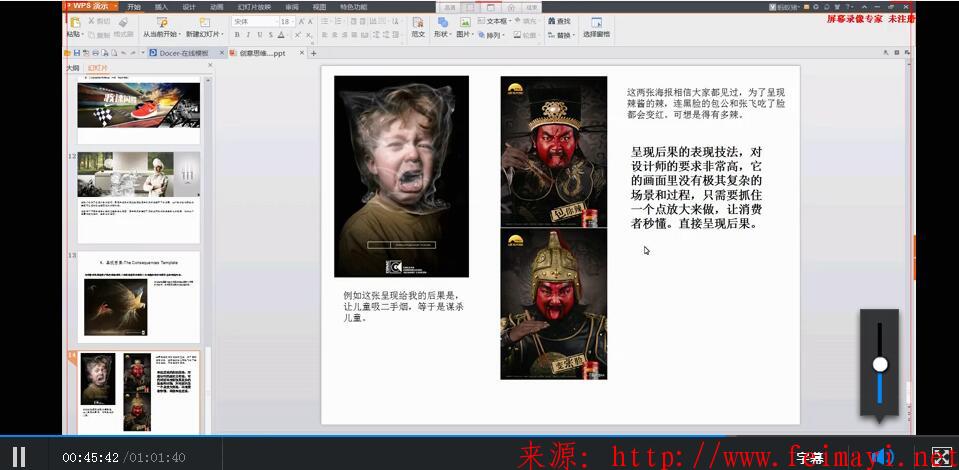Viewport: 959px width, 470px height.
Task: Toggle Italic formatting
Action: 248,35
